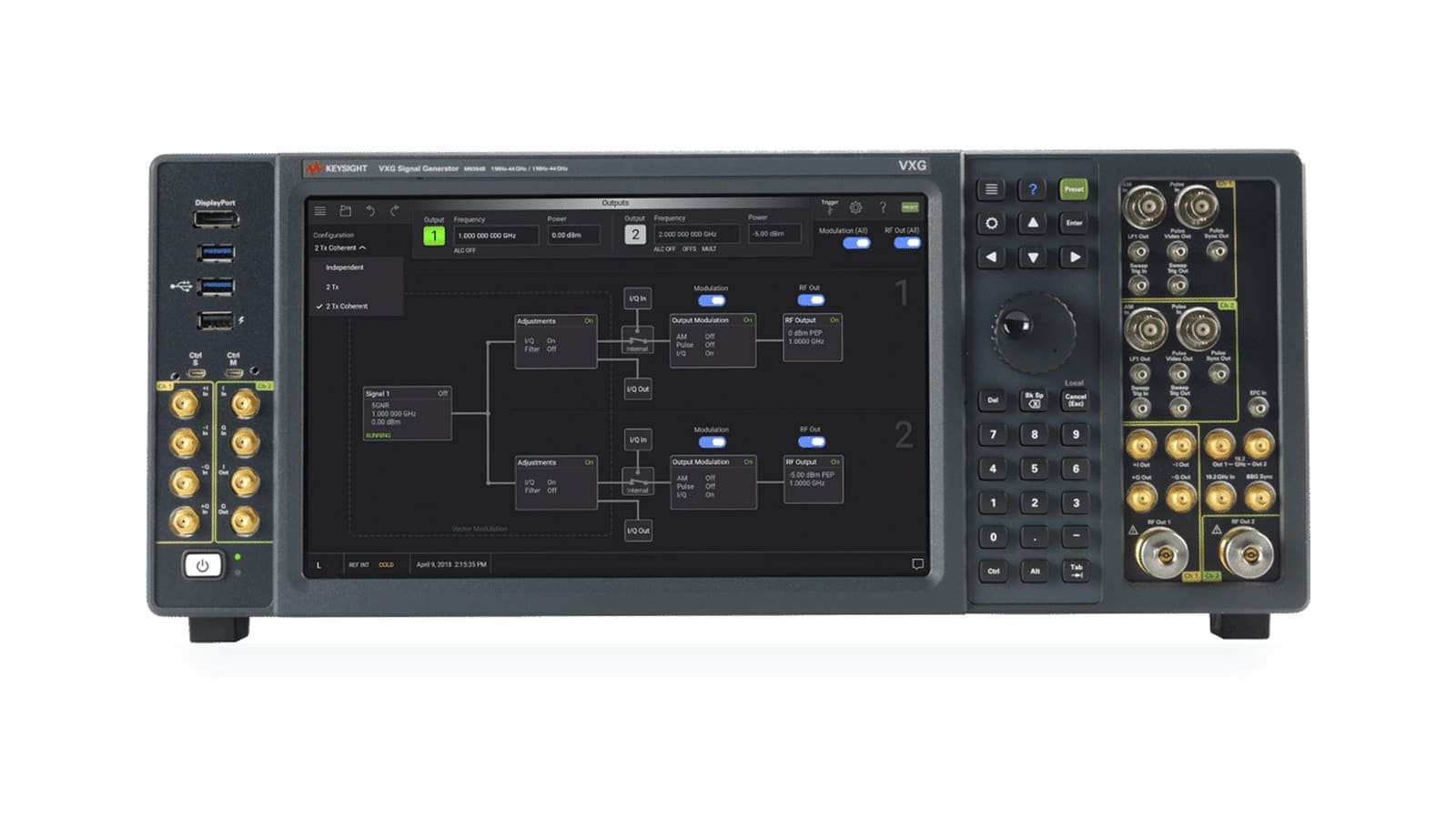Open channel 1 I/Q Out block

coord(637,389)
